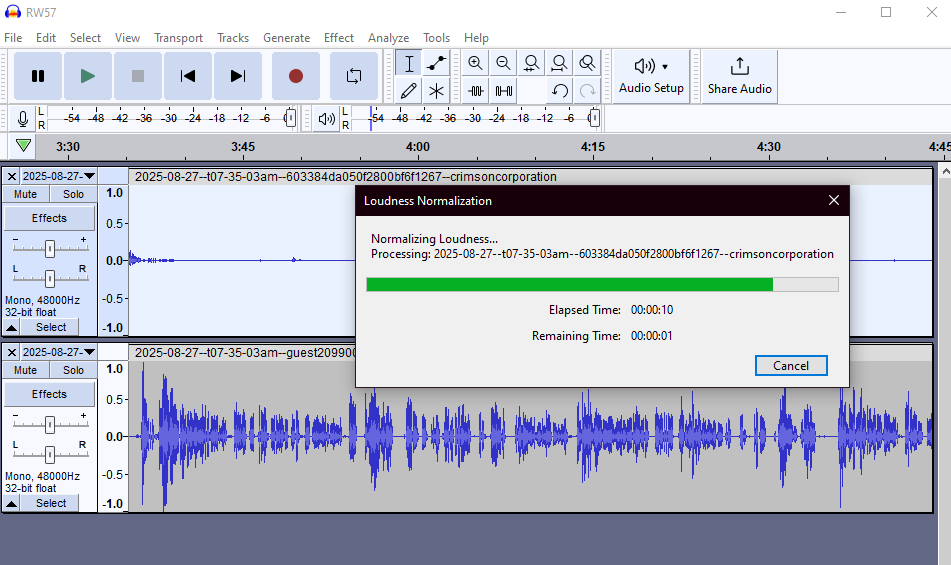
Task: Click the Zoom In magnifier icon
Action: 476,63
